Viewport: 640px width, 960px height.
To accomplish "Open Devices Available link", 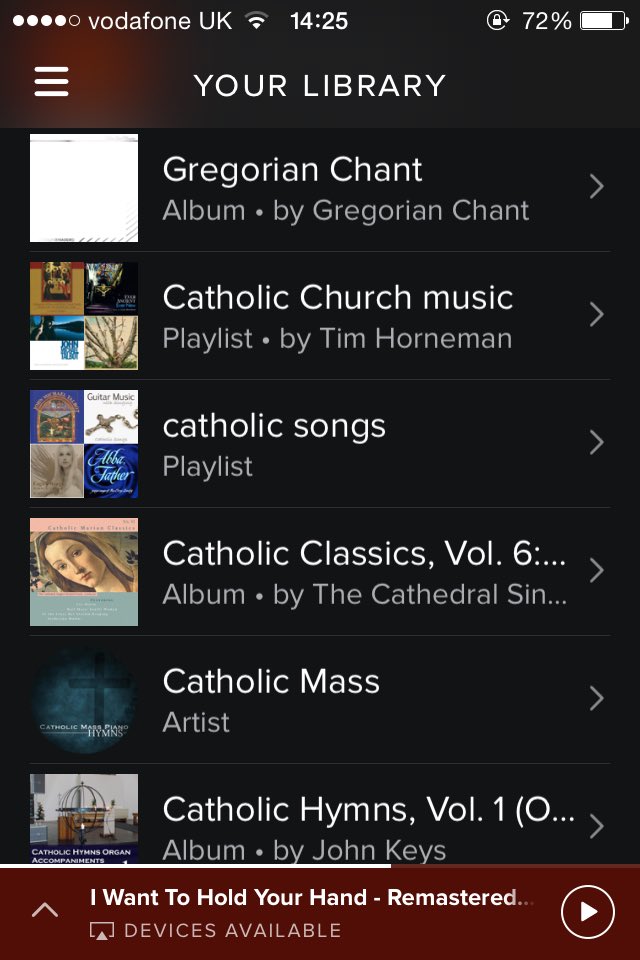I will click(232, 931).
